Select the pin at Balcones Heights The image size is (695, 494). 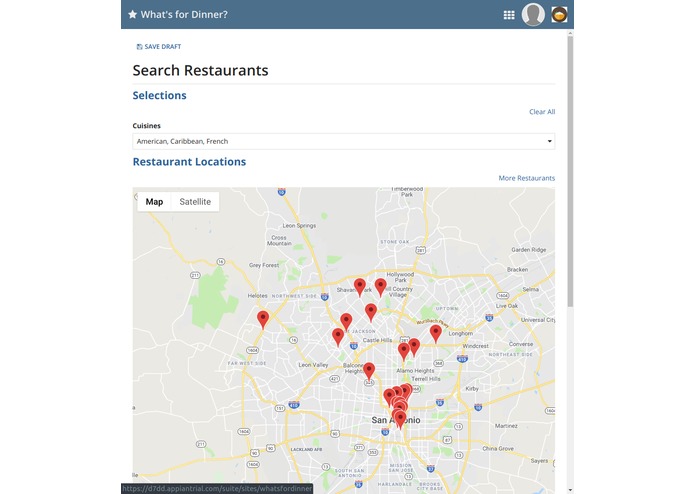click(x=369, y=371)
